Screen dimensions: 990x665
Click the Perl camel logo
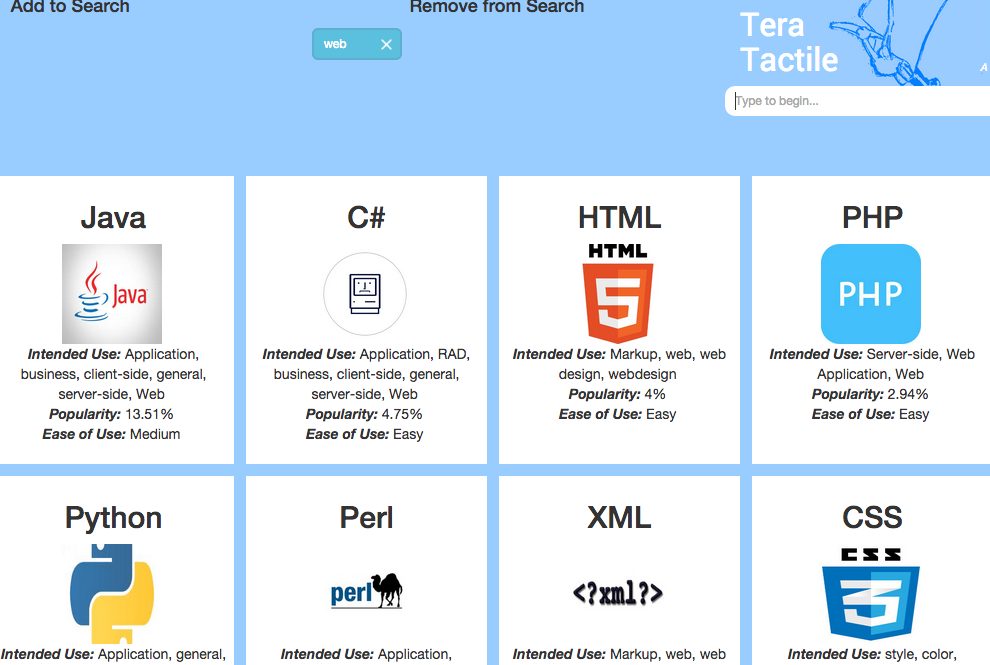pyautogui.click(x=366, y=591)
